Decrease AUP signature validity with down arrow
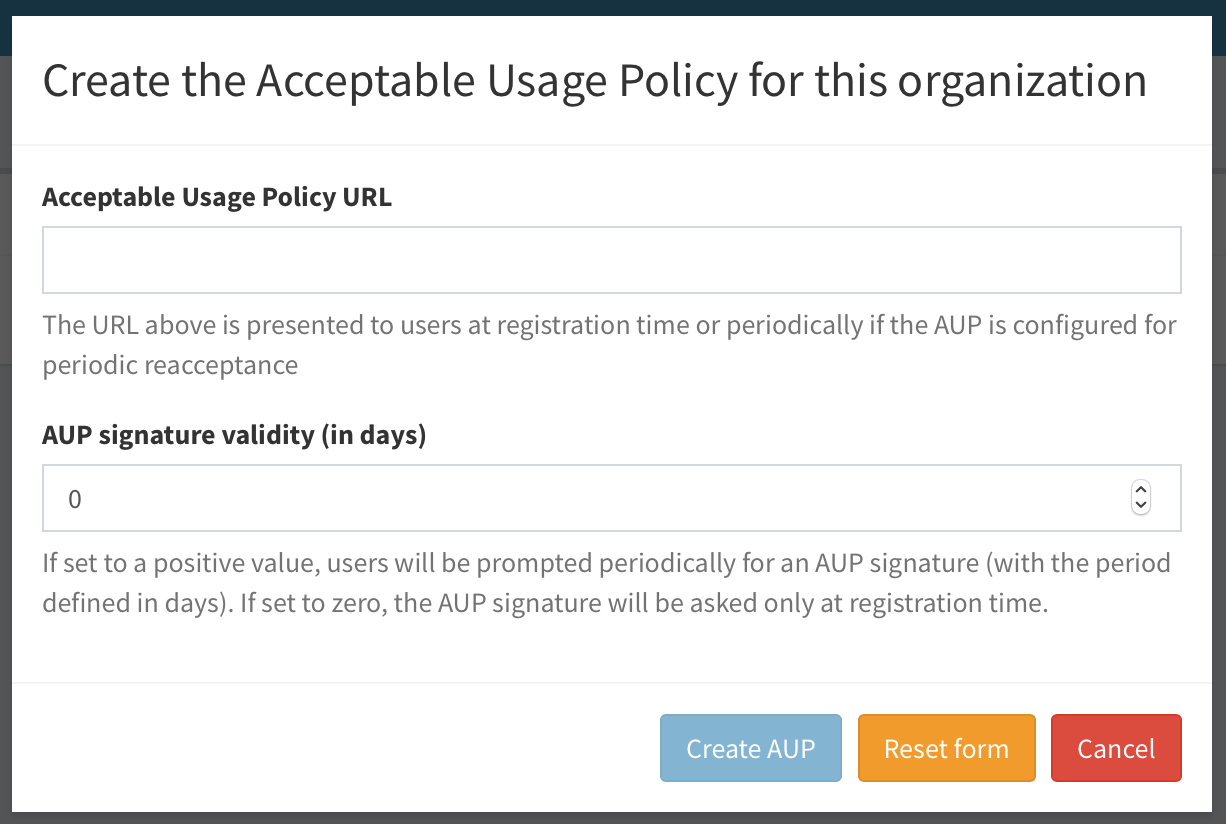1226x824 pixels. coord(1140,505)
